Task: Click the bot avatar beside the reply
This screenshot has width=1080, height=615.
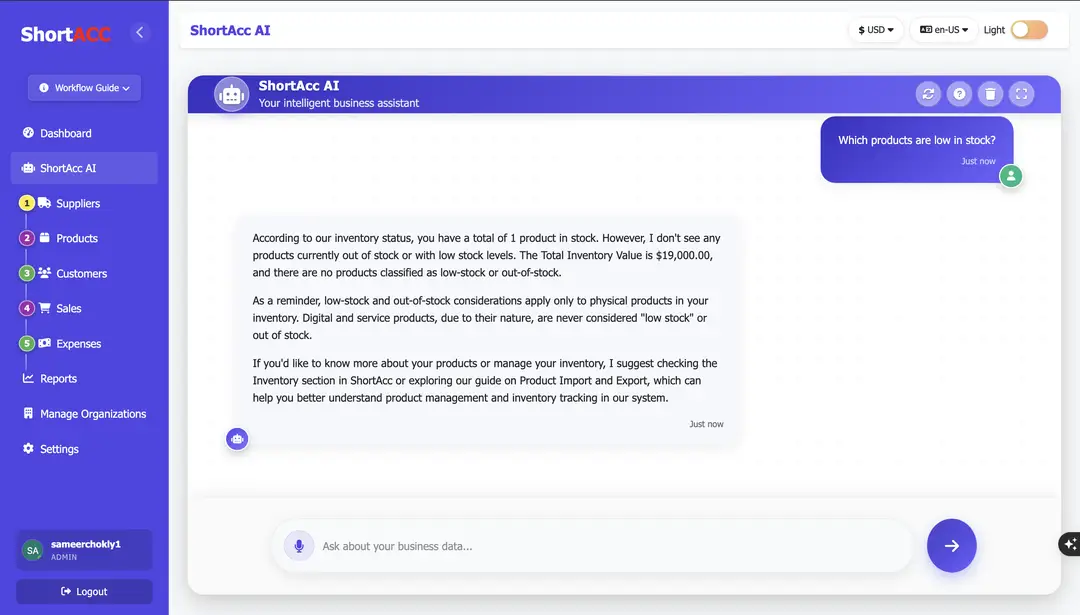Action: click(237, 439)
